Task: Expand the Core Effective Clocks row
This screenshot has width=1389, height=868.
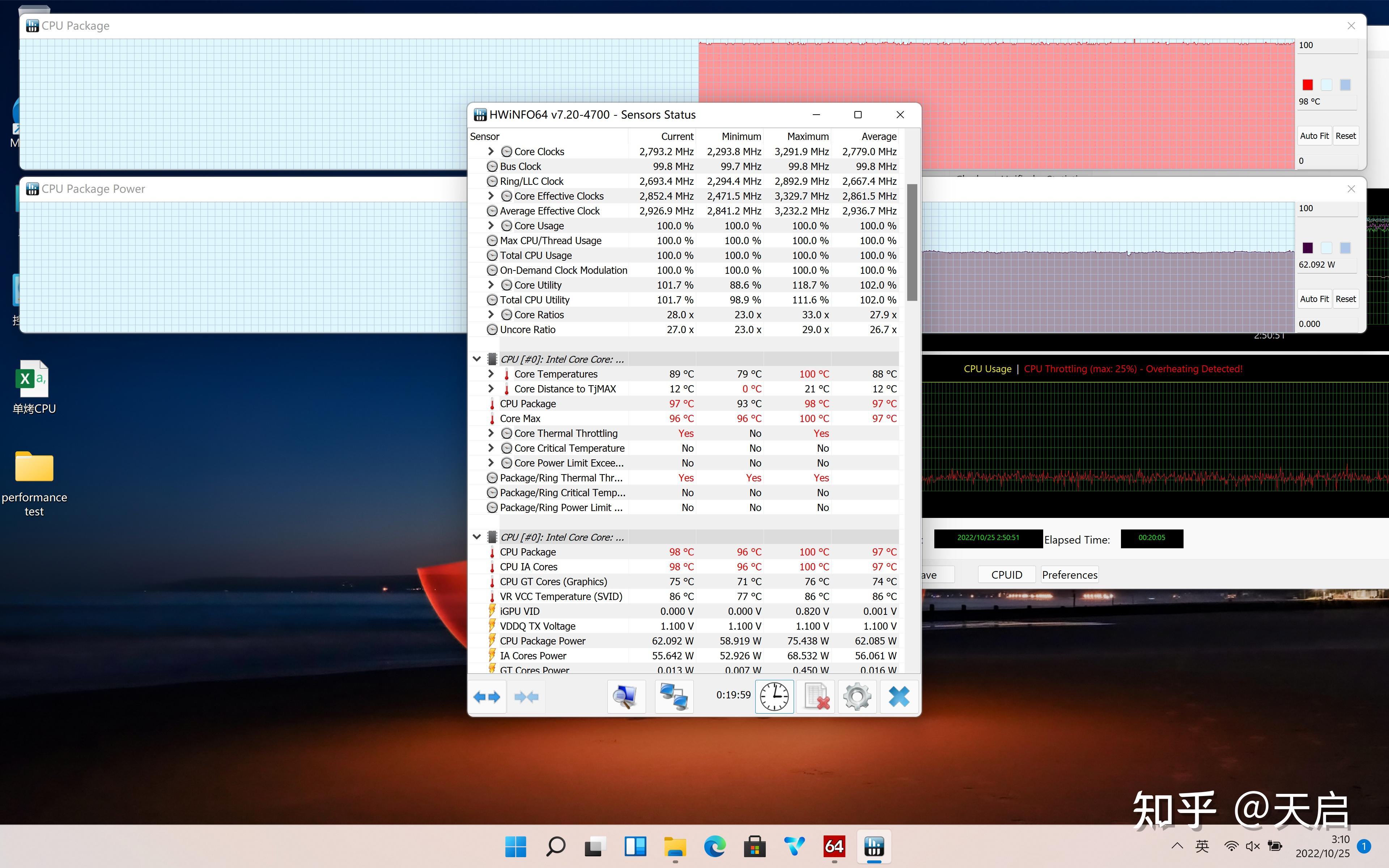Action: pyautogui.click(x=491, y=196)
